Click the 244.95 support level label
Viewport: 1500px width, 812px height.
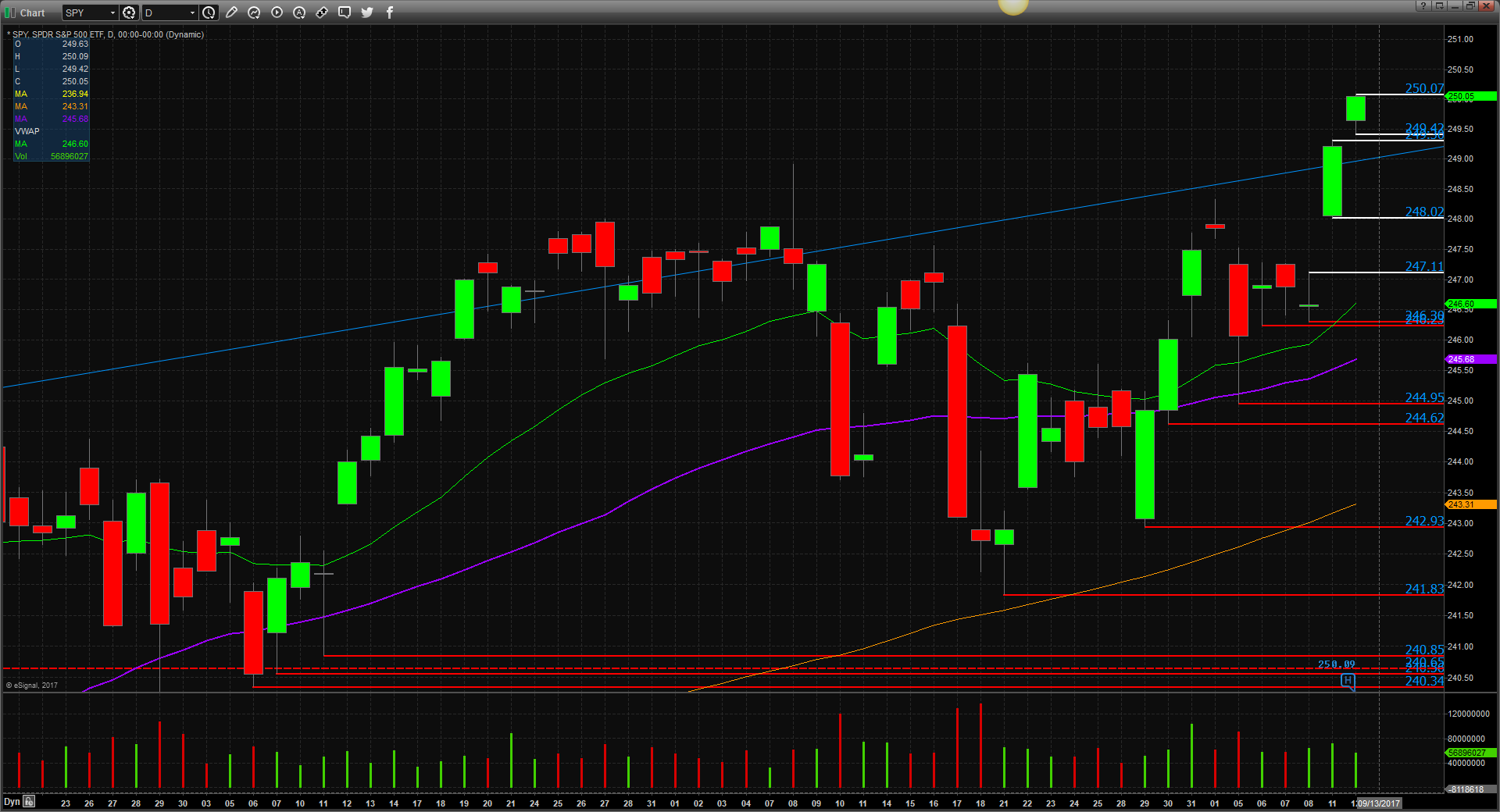point(1424,397)
